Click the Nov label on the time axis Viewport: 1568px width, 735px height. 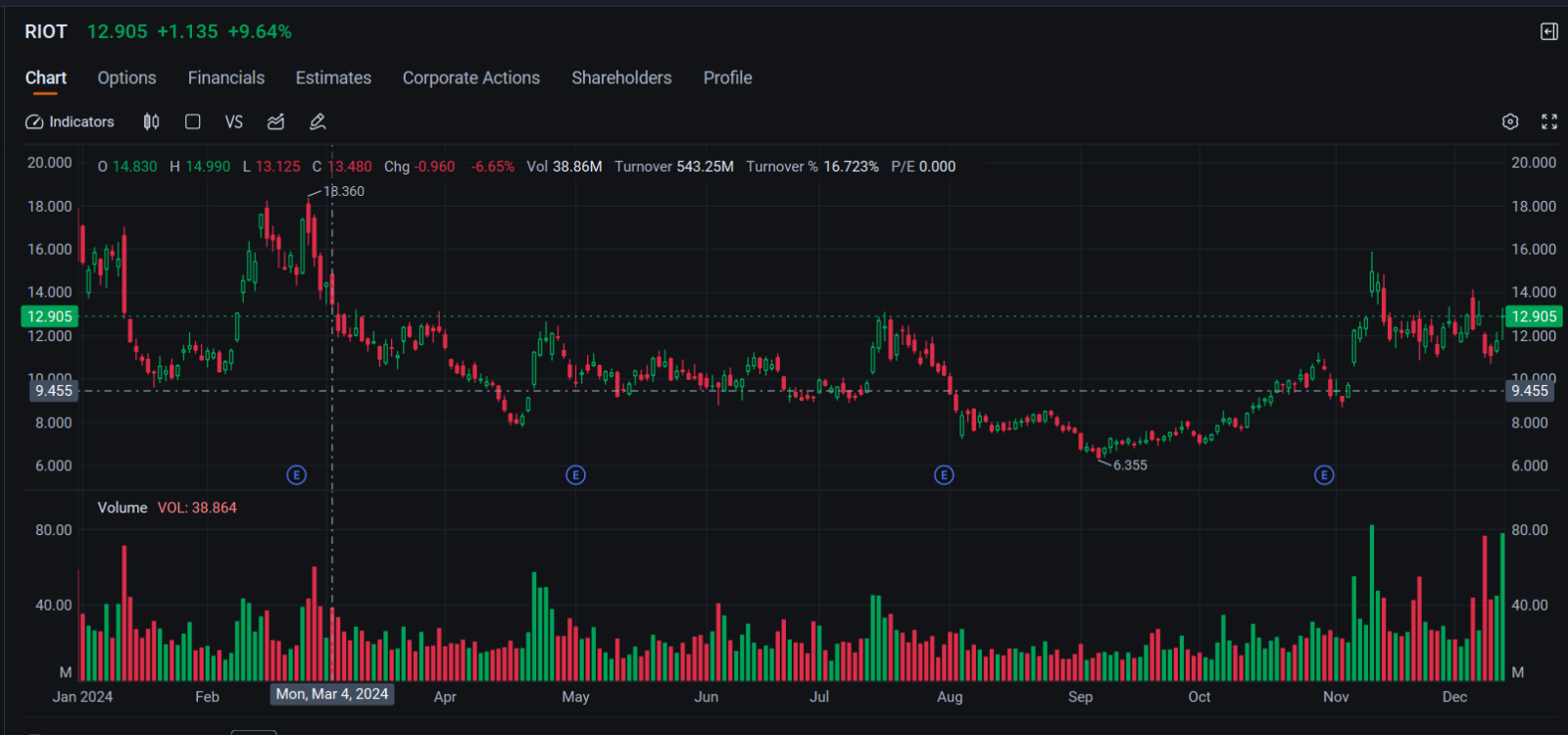1336,697
